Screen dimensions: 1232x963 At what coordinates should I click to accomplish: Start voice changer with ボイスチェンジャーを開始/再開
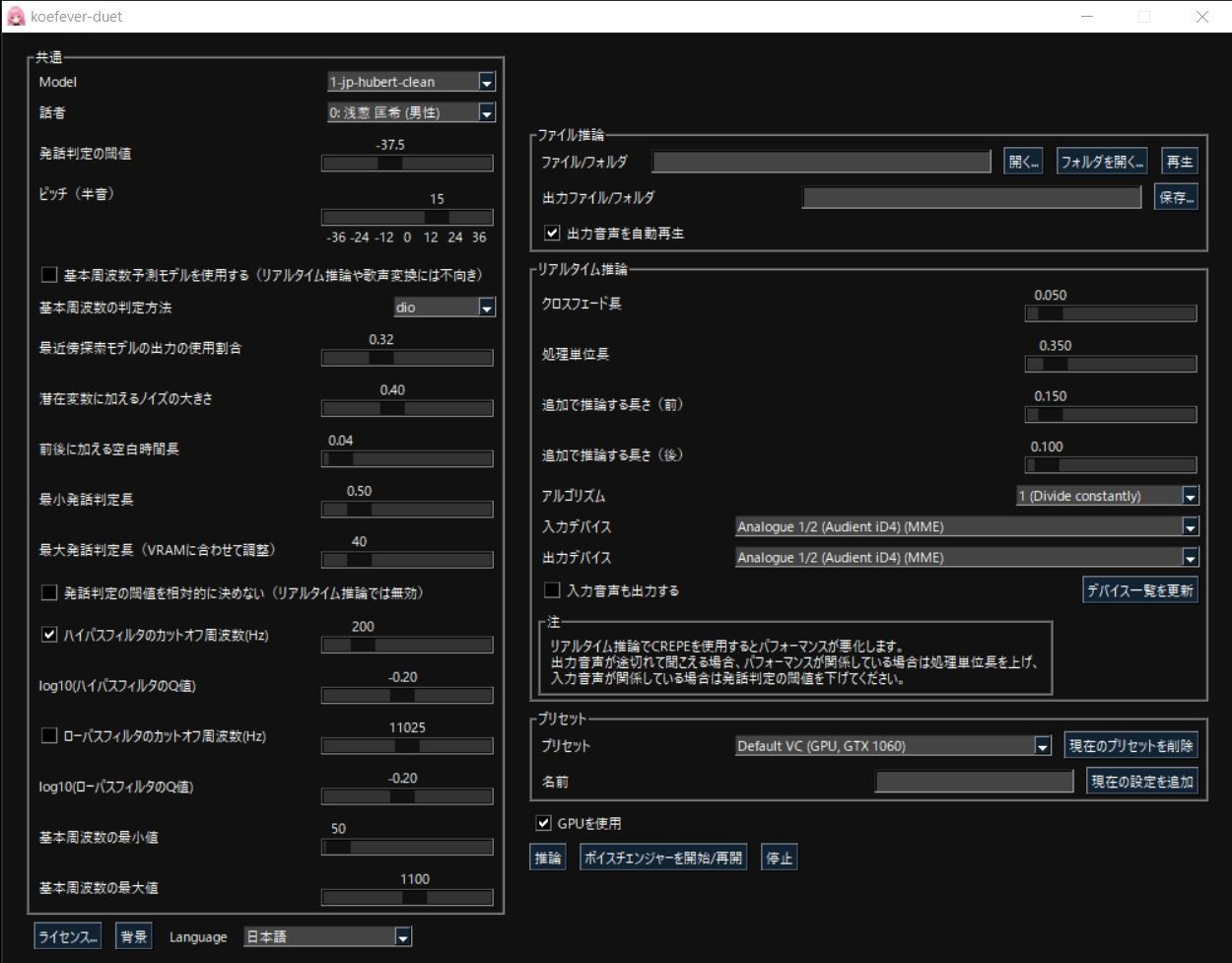[x=662, y=858]
